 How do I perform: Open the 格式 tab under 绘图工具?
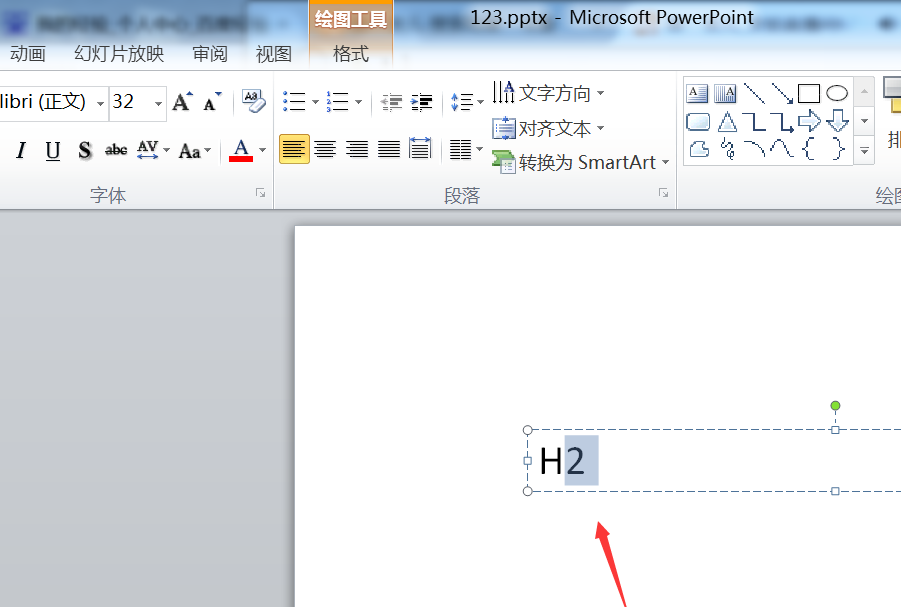pos(350,54)
